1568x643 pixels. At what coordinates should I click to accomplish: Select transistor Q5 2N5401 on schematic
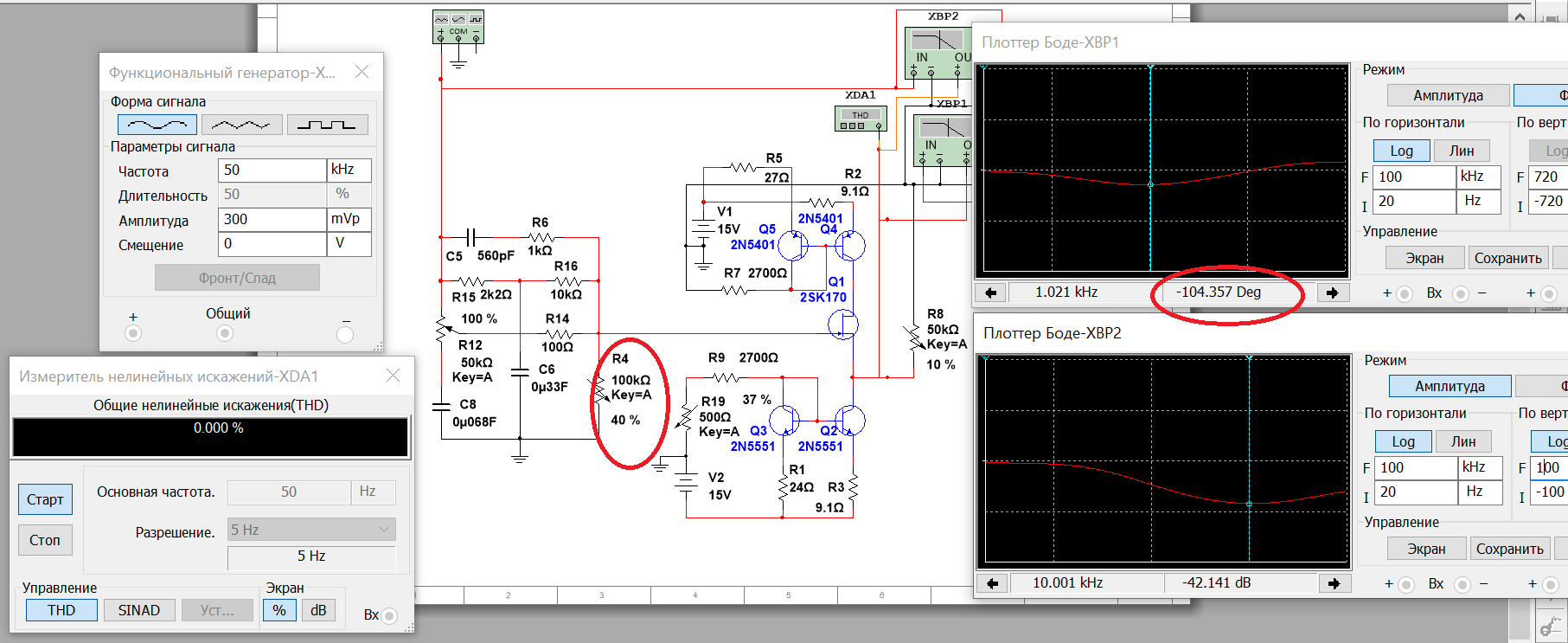pos(792,246)
